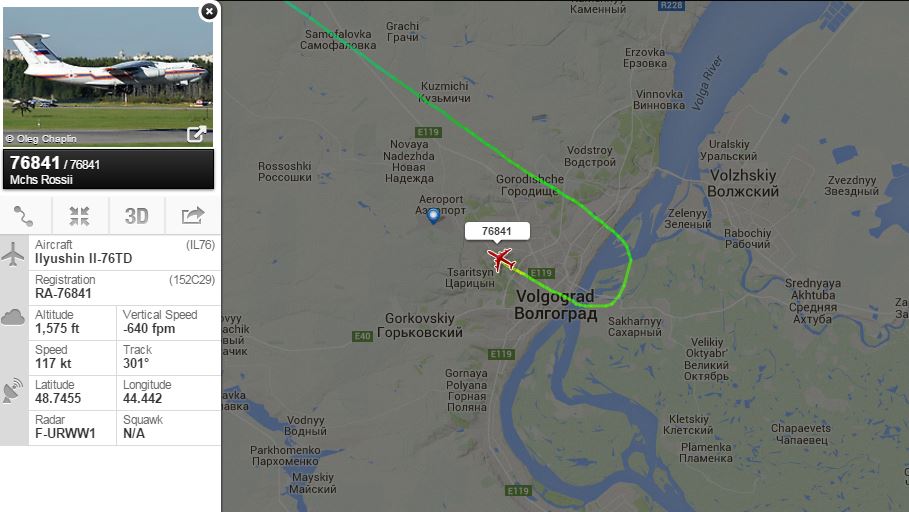The width and height of the screenshot is (909, 512).
Task: Click the center-on-aircraft arrows icon
Action: (79, 216)
